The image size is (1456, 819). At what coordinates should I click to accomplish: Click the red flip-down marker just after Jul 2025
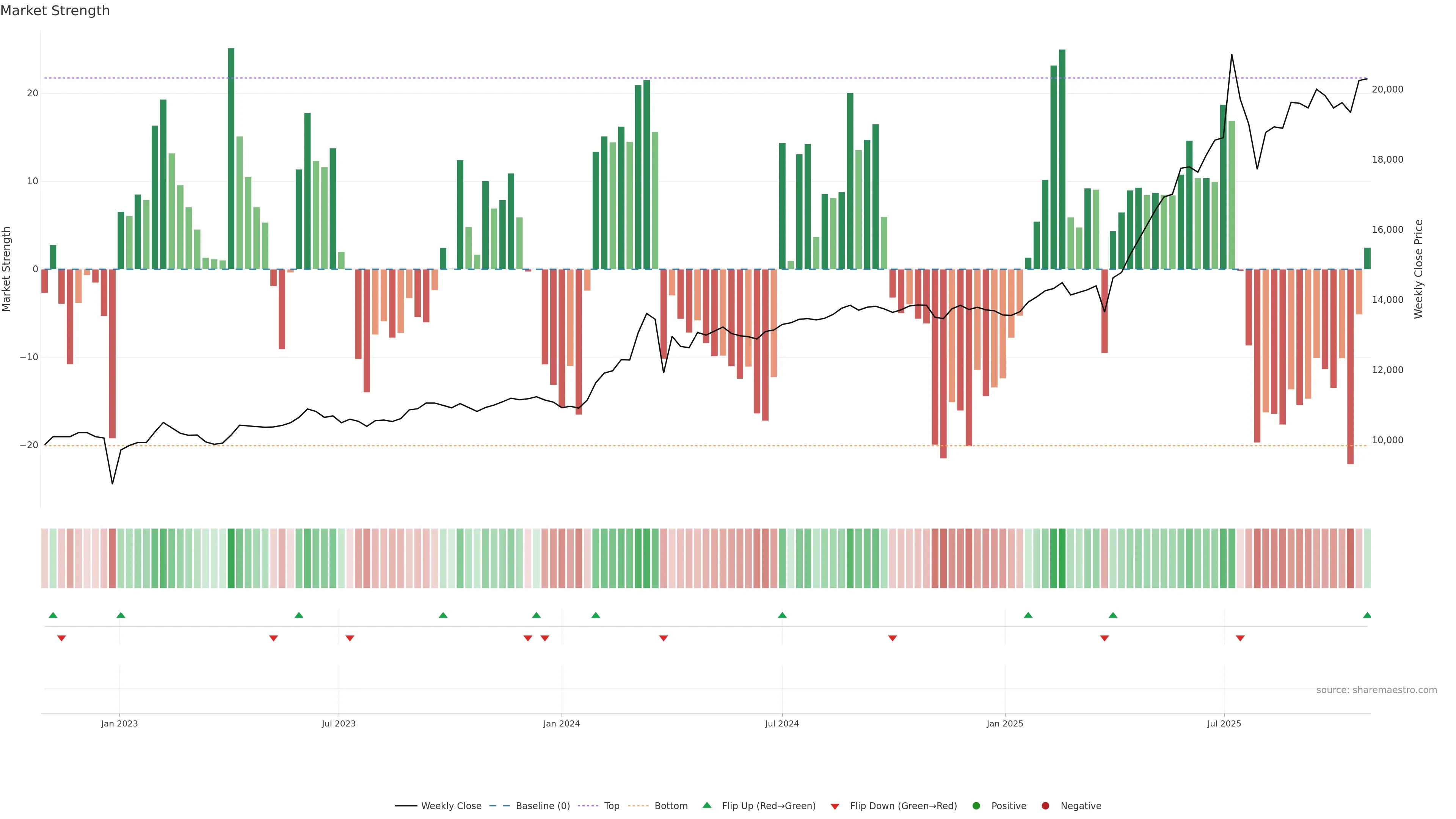[1240, 638]
